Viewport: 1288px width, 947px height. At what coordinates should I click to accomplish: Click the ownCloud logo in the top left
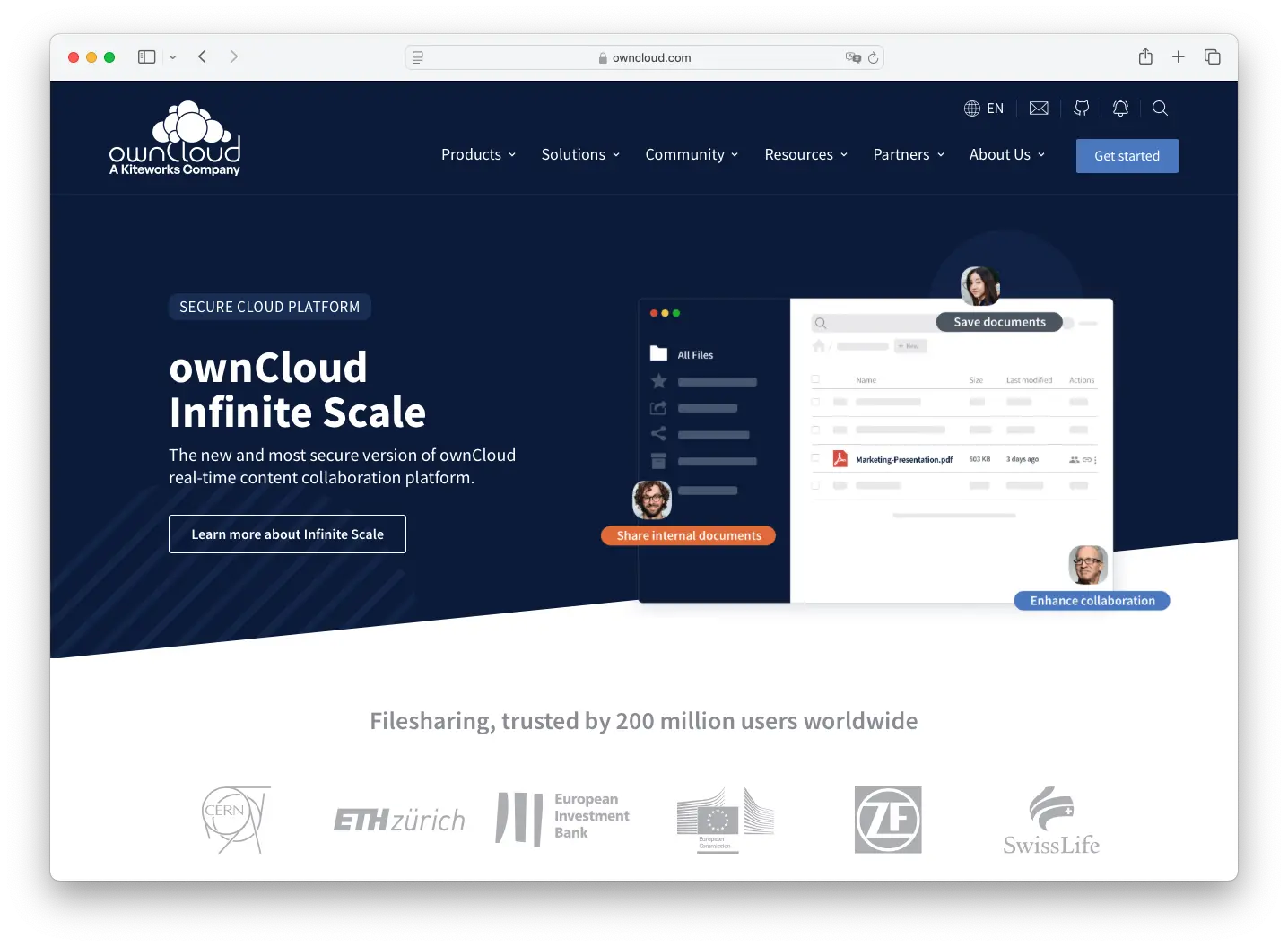click(x=174, y=137)
